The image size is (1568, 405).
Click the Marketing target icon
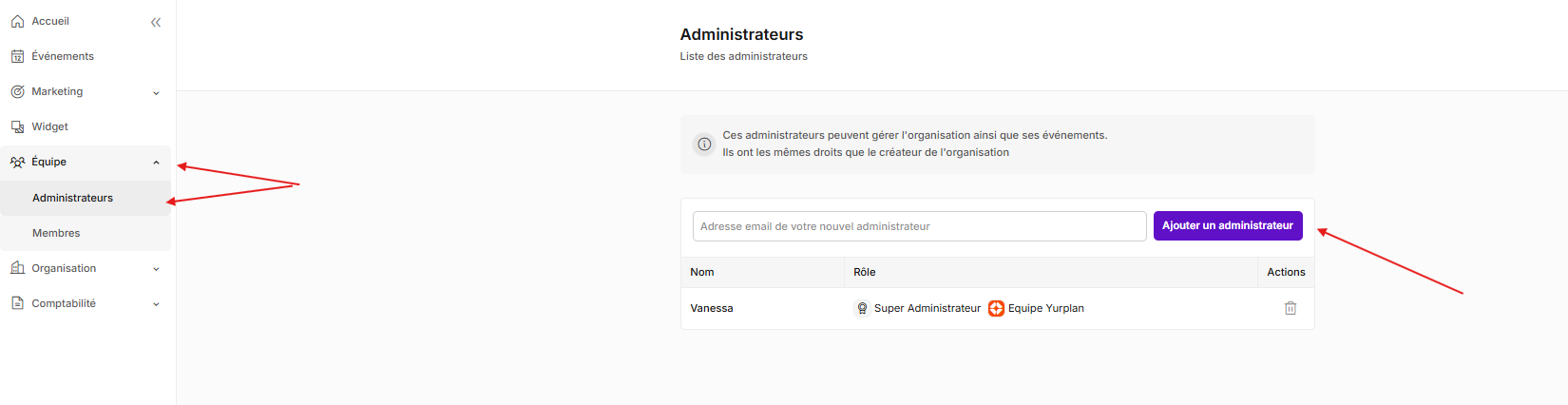coord(17,91)
